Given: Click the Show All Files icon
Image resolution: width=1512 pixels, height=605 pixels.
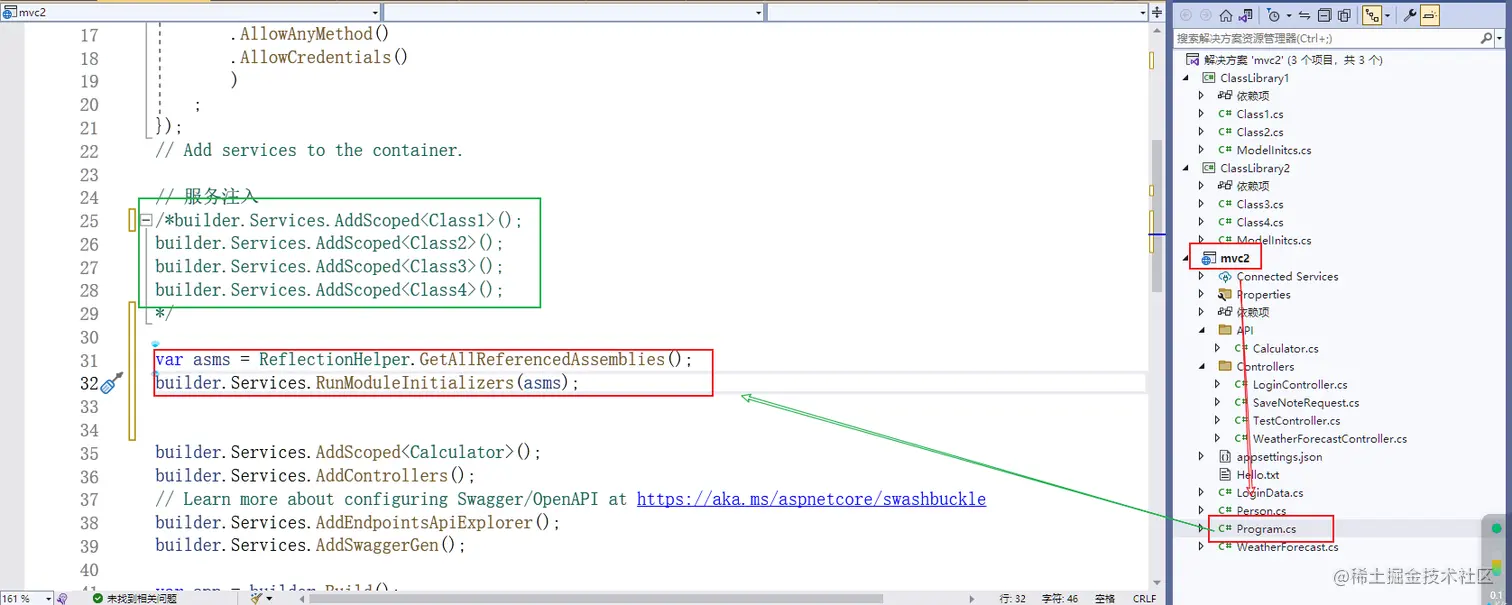Looking at the screenshot, I should click(x=1344, y=15).
